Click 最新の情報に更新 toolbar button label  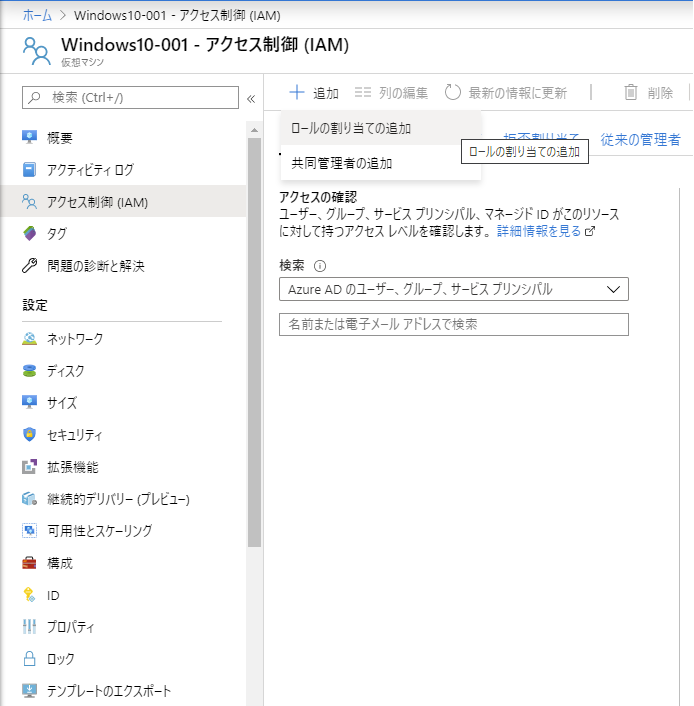click(517, 93)
